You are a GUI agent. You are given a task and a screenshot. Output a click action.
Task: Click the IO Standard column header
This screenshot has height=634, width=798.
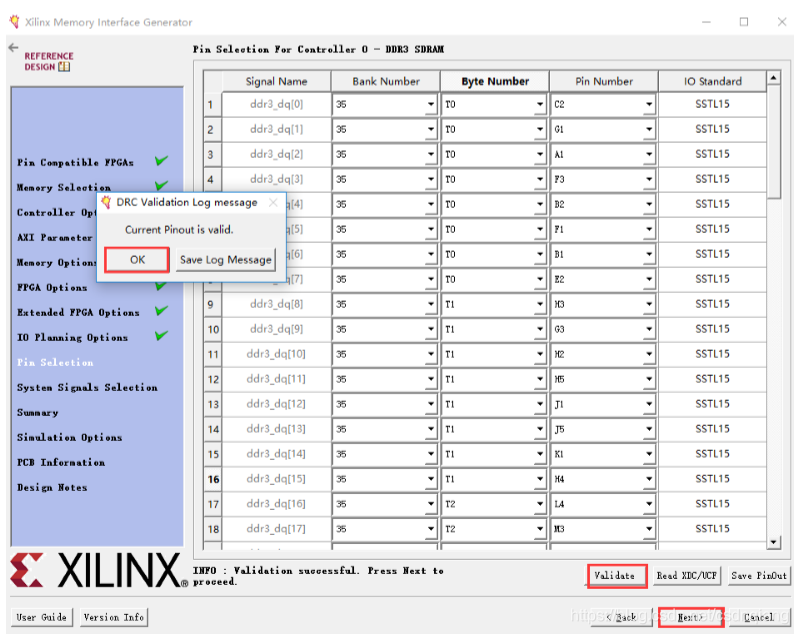coord(712,81)
